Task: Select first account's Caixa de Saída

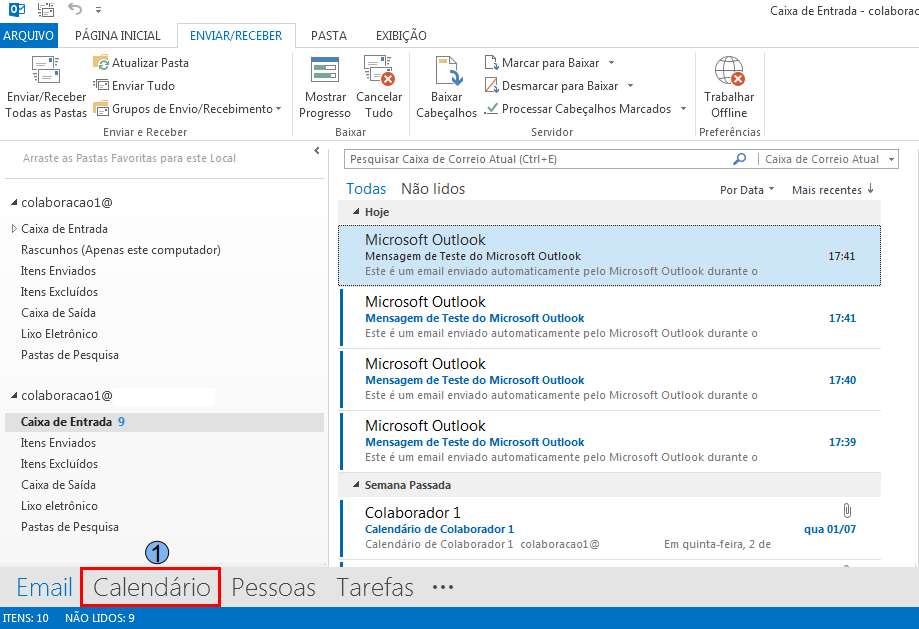Action: (58, 313)
